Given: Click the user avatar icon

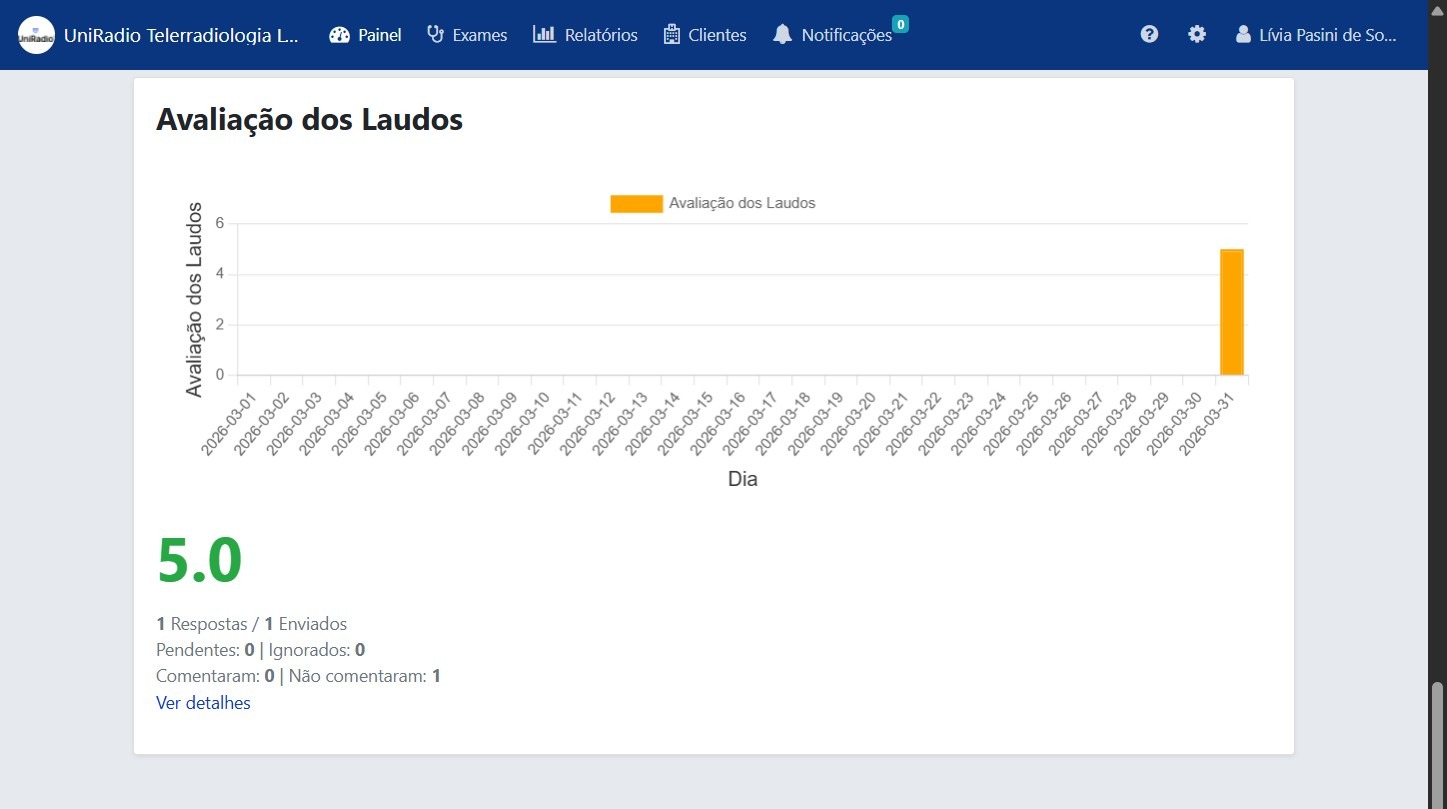Looking at the screenshot, I should [1243, 35].
